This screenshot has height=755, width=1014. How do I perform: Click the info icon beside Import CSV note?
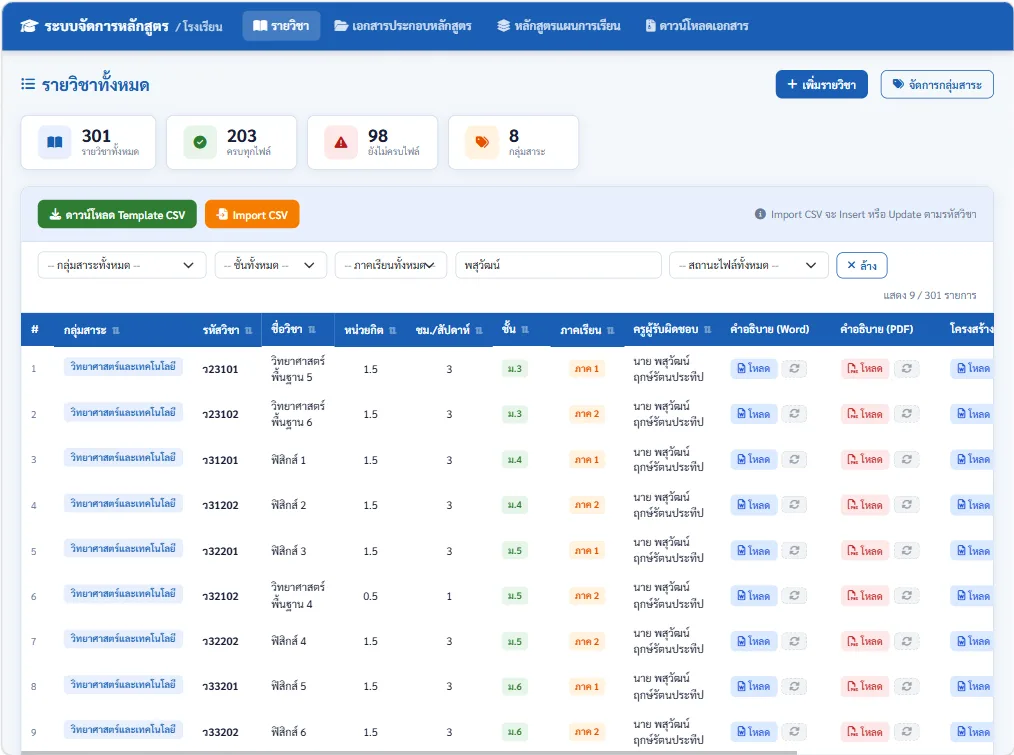[x=760, y=214]
